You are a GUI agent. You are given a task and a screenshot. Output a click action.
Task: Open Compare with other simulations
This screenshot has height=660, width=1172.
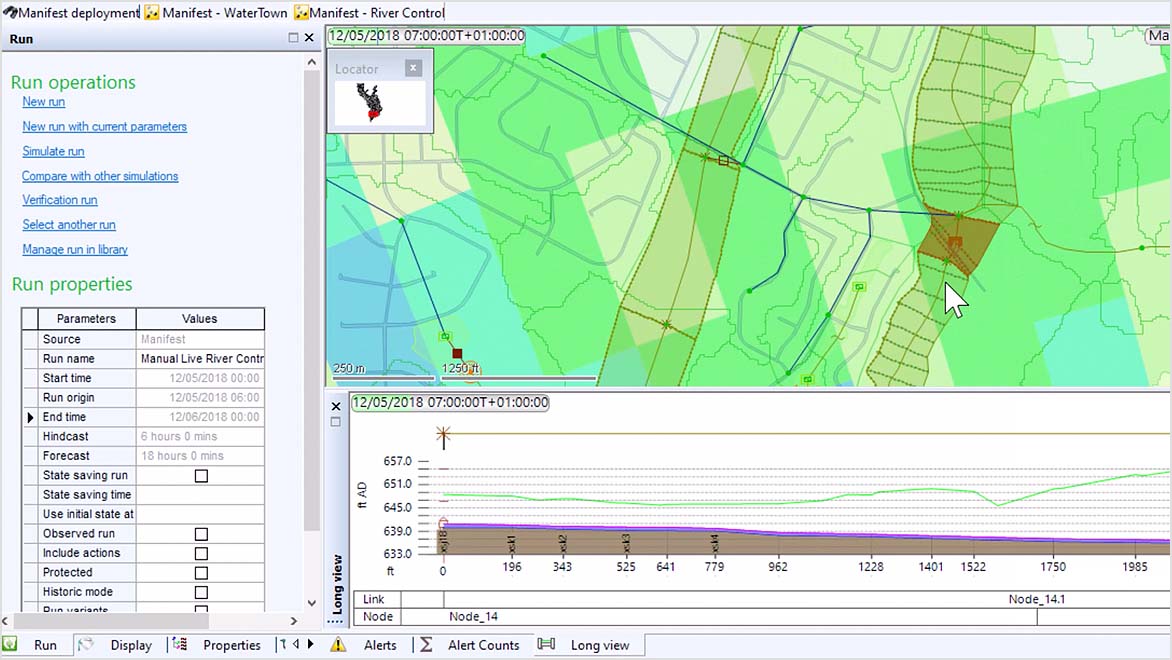coord(100,176)
